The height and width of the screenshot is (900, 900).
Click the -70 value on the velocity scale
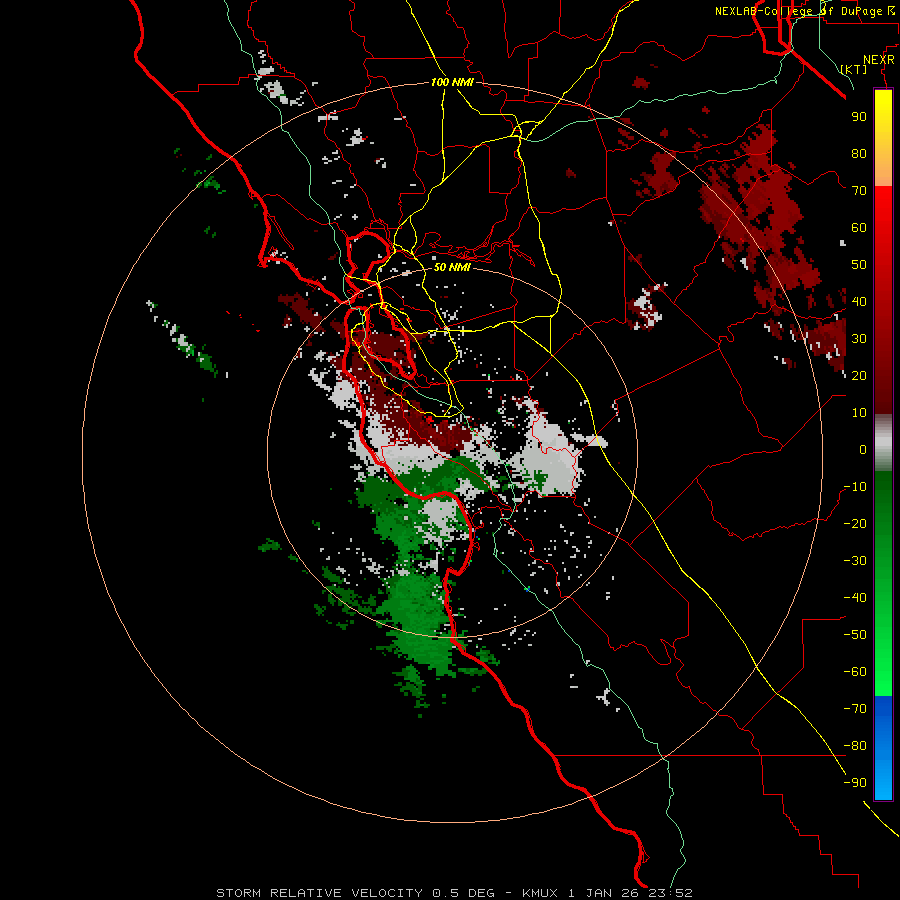click(855, 708)
